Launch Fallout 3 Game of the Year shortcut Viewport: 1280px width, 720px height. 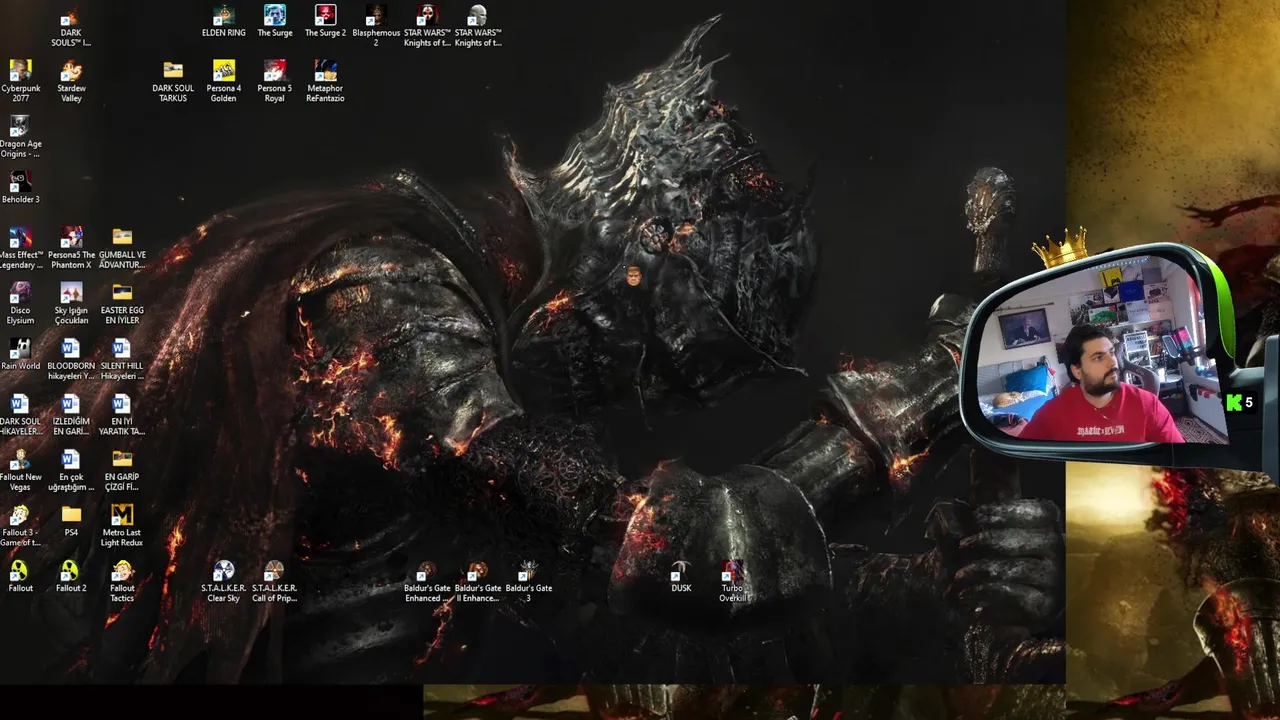coord(20,526)
